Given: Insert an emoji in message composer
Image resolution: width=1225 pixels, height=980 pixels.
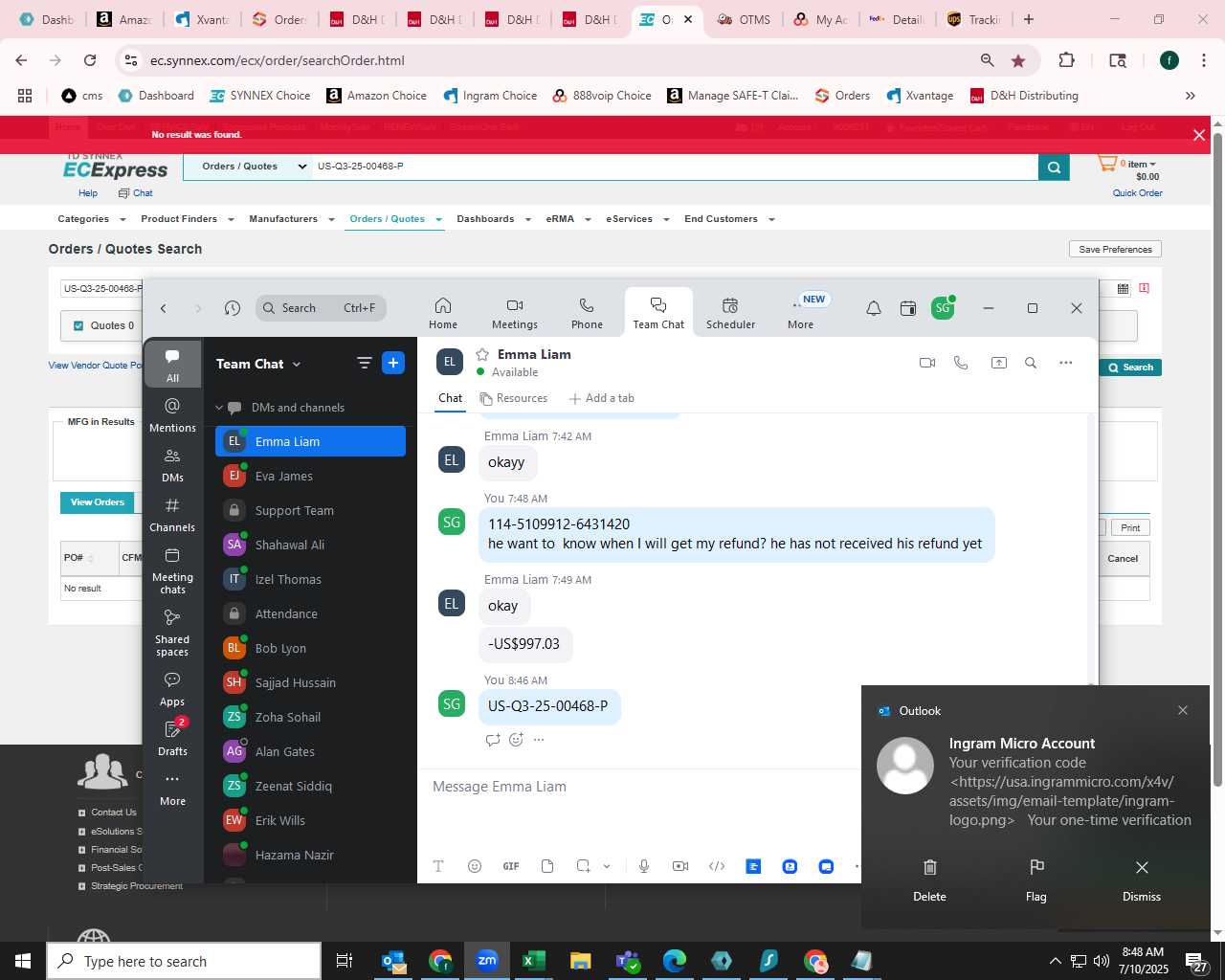Looking at the screenshot, I should (475, 866).
